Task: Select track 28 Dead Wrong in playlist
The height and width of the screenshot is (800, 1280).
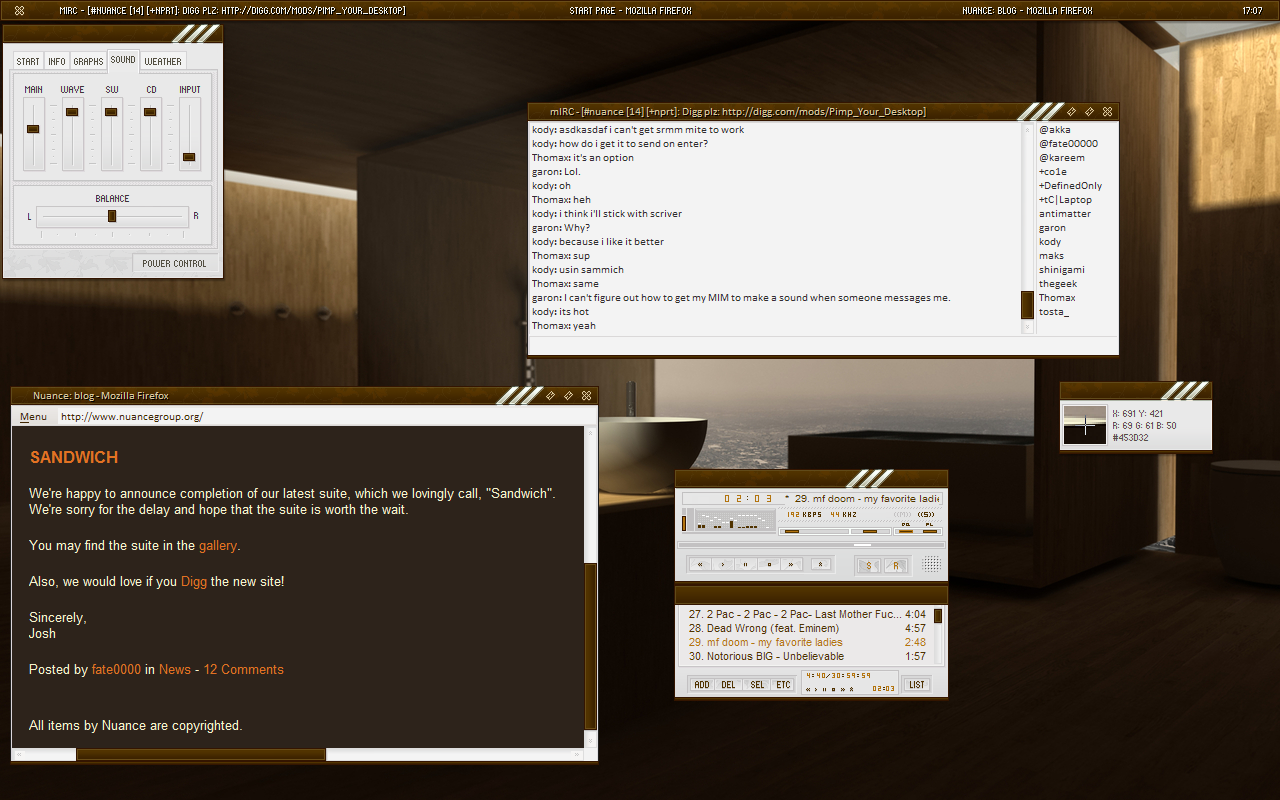Action: click(x=807, y=628)
